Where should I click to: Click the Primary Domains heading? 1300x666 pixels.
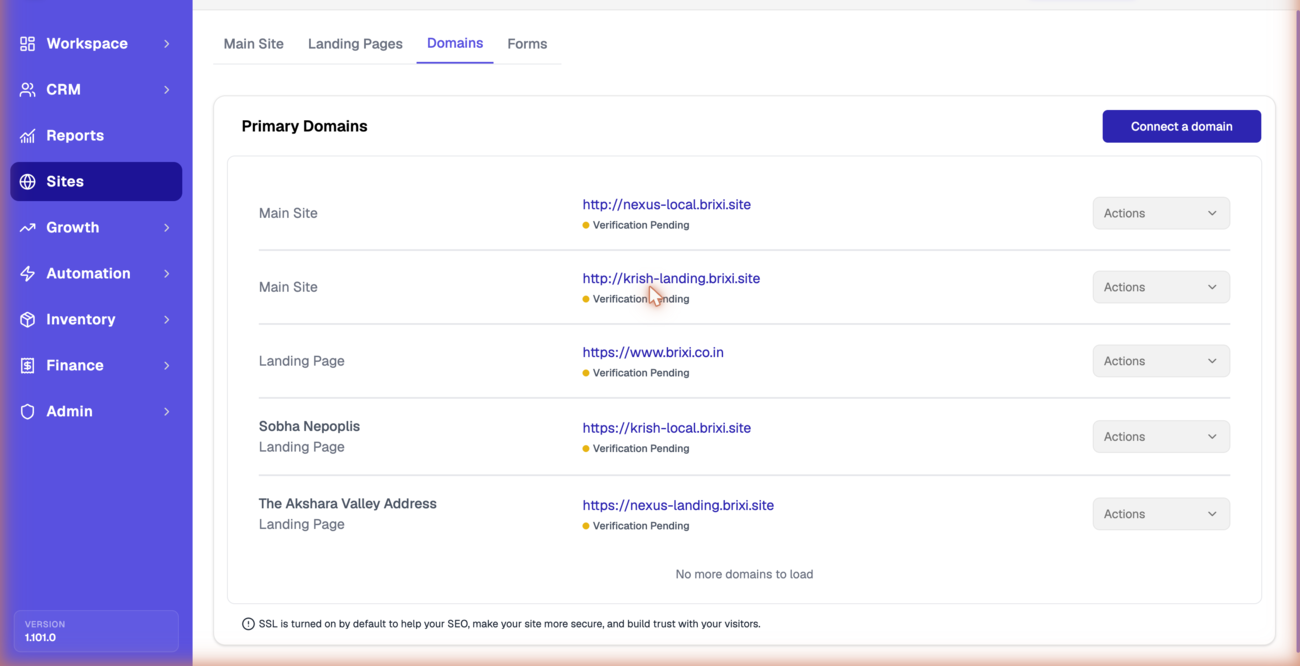coord(304,126)
